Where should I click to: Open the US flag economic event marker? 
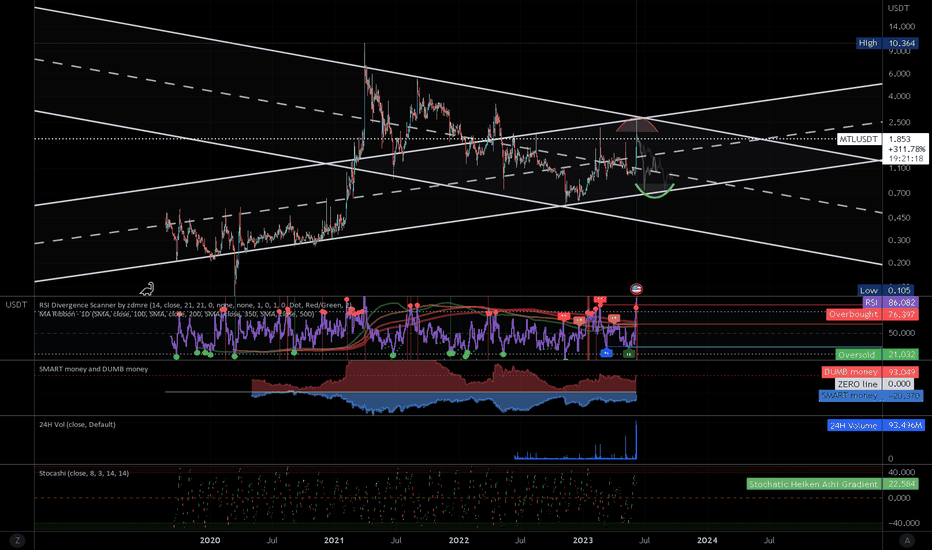coord(637,289)
